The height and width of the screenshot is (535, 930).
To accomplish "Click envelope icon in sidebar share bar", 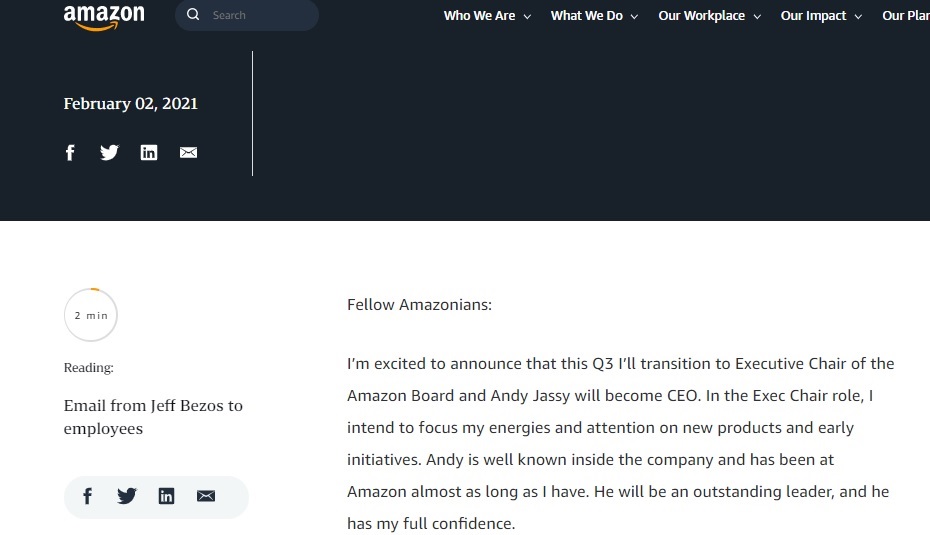I will pos(206,496).
